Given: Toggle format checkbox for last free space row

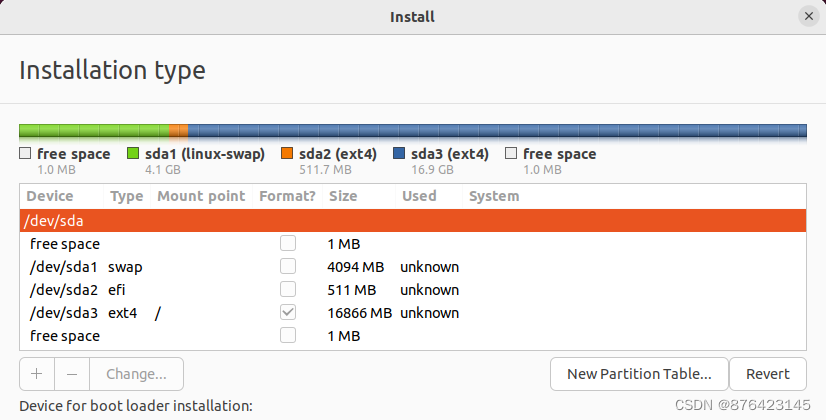Looking at the screenshot, I should pyautogui.click(x=288, y=335).
